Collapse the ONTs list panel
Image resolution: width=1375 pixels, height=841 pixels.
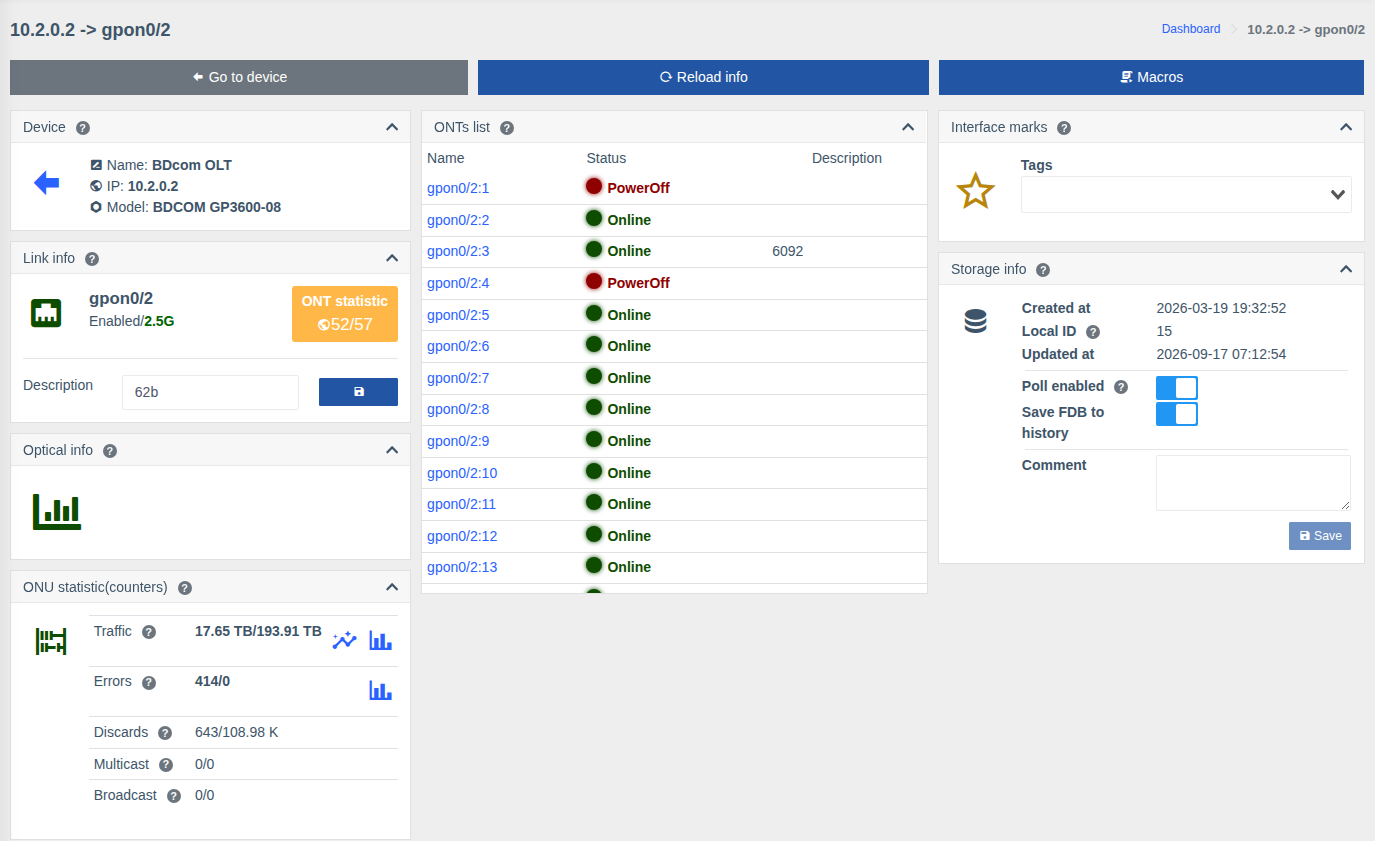(908, 127)
